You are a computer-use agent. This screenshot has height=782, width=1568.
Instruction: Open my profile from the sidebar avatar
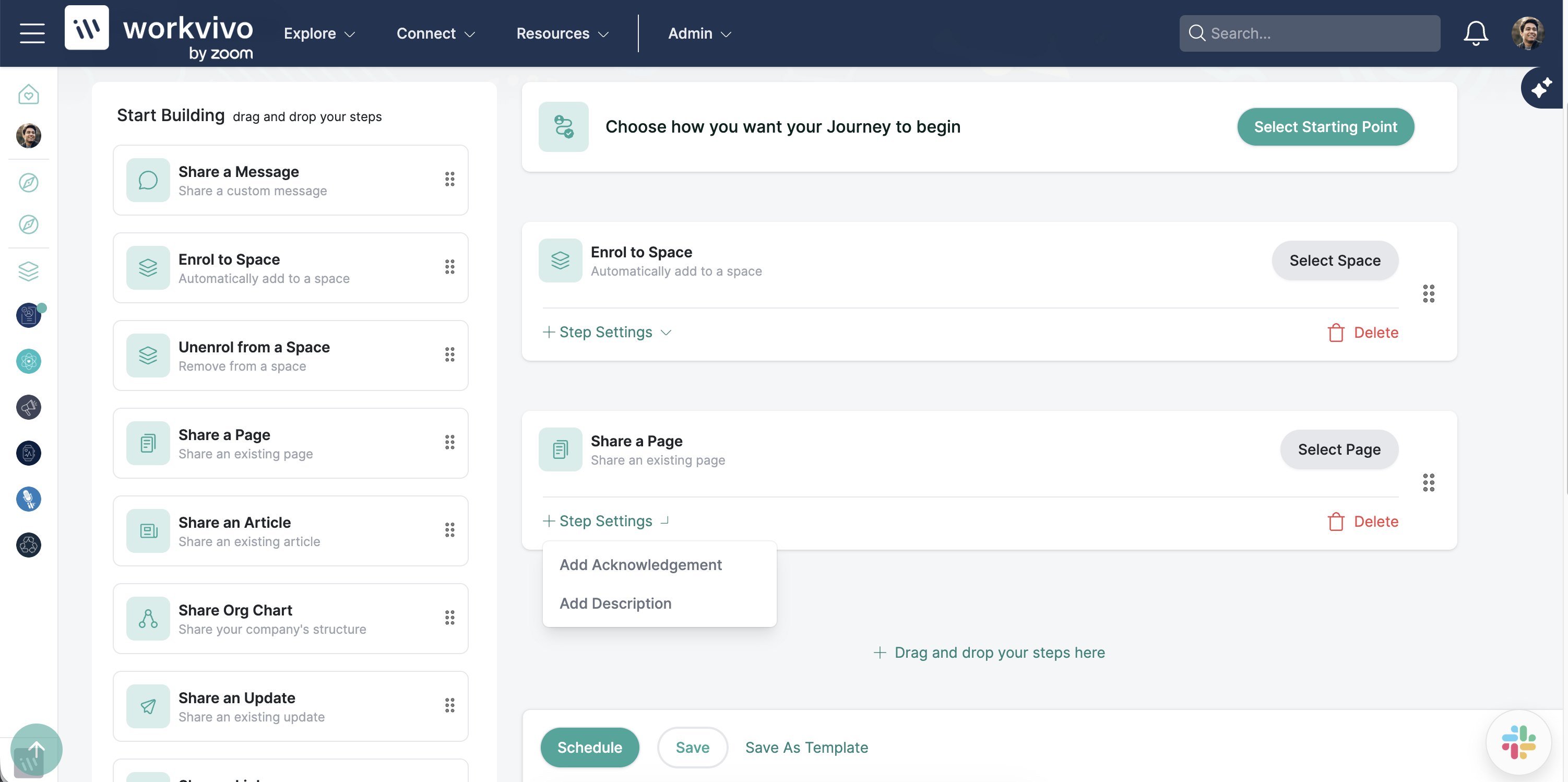29,135
